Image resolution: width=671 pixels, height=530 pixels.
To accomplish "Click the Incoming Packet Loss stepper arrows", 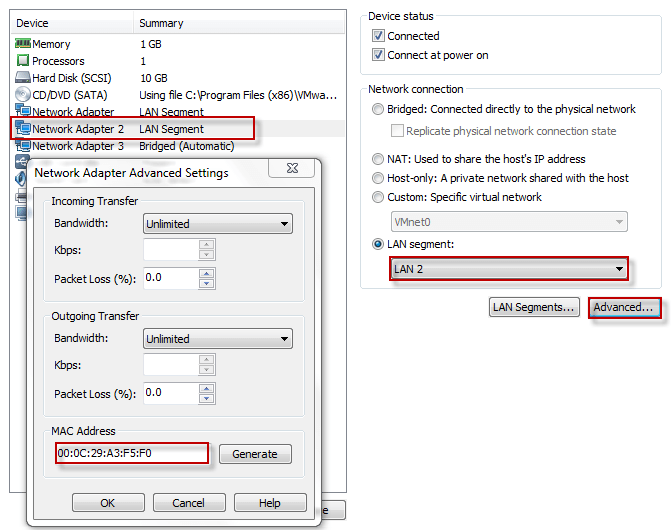I will pos(207,277).
